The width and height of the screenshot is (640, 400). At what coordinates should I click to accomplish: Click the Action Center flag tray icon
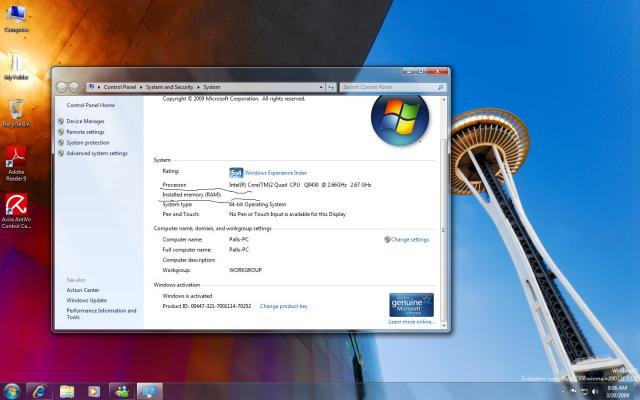click(573, 391)
